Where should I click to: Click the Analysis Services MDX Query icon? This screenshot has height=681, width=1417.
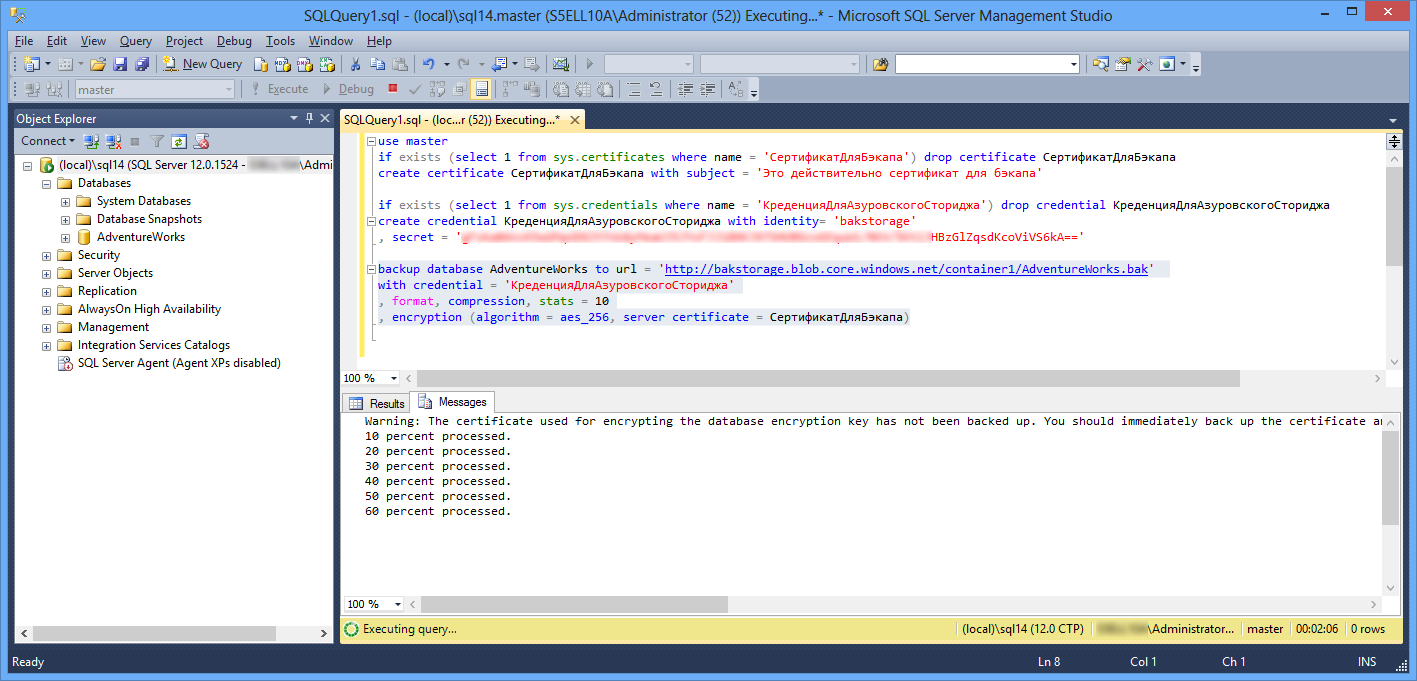[282, 64]
